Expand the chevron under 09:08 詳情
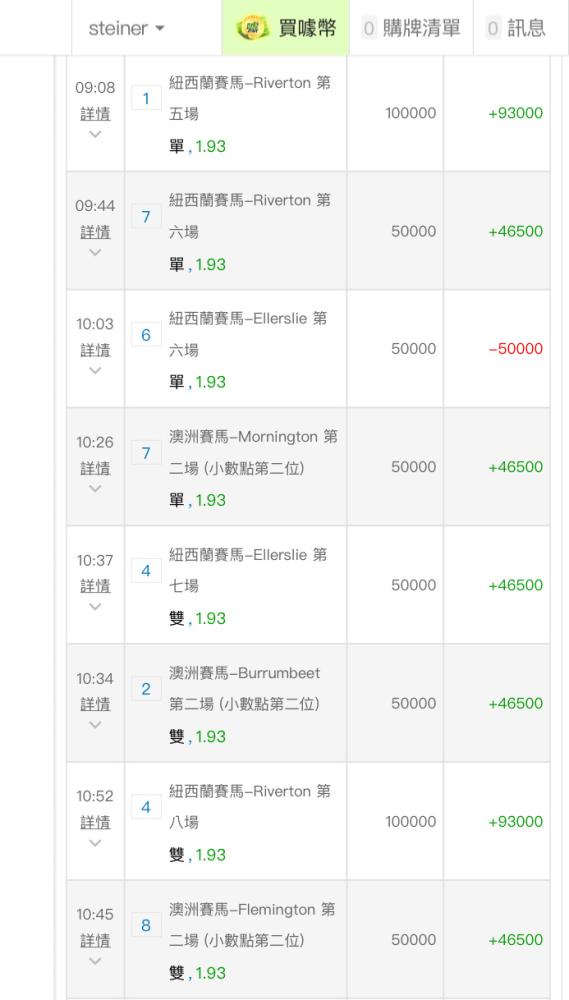Image resolution: width=569 pixels, height=1000 pixels. (x=95, y=135)
